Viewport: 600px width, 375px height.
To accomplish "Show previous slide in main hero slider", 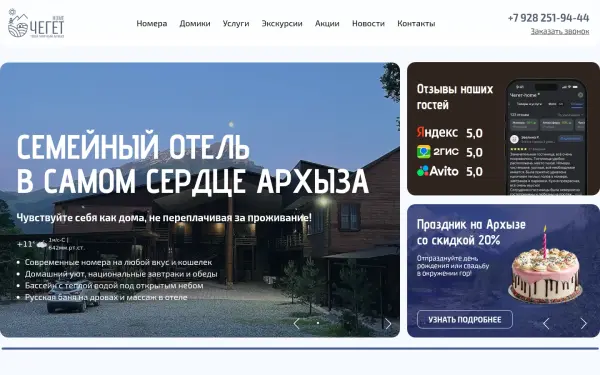I will [296, 324].
